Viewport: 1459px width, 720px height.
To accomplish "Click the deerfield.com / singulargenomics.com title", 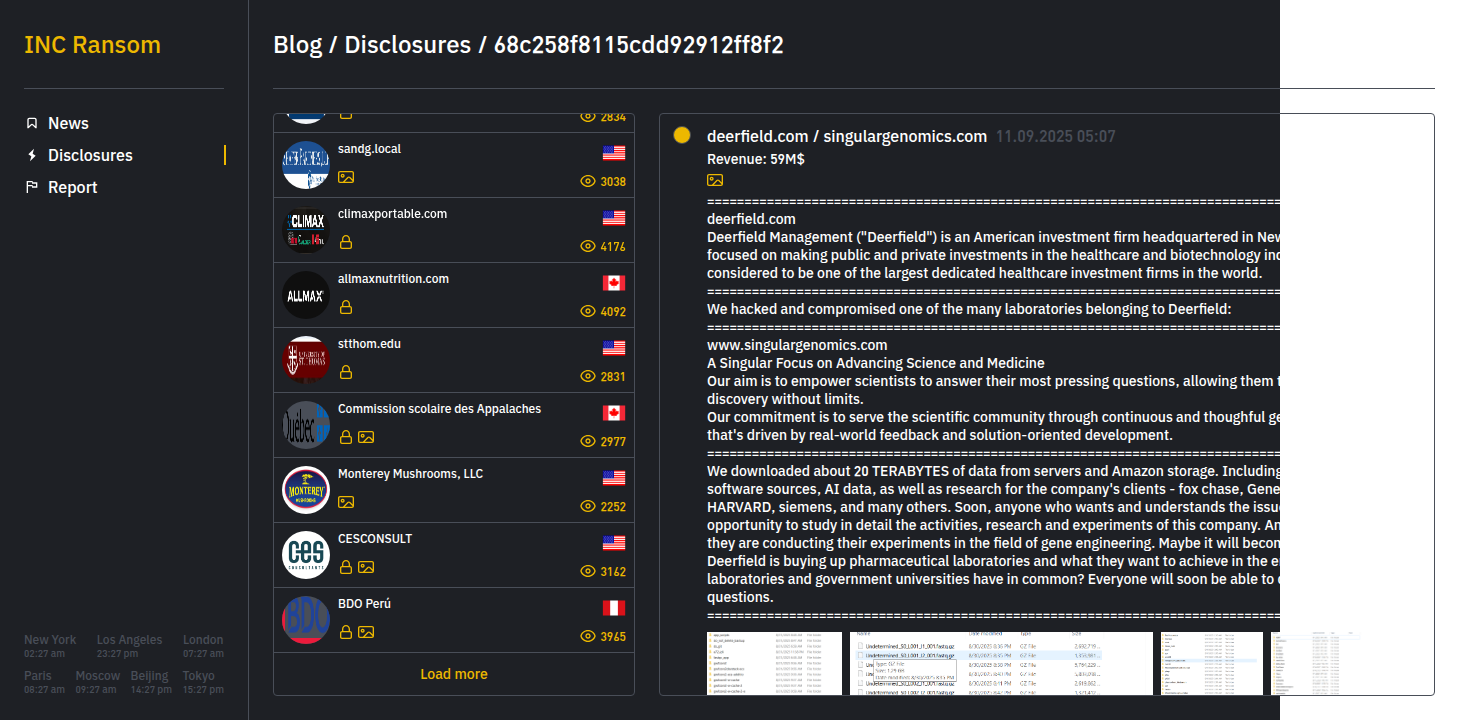I will click(847, 136).
